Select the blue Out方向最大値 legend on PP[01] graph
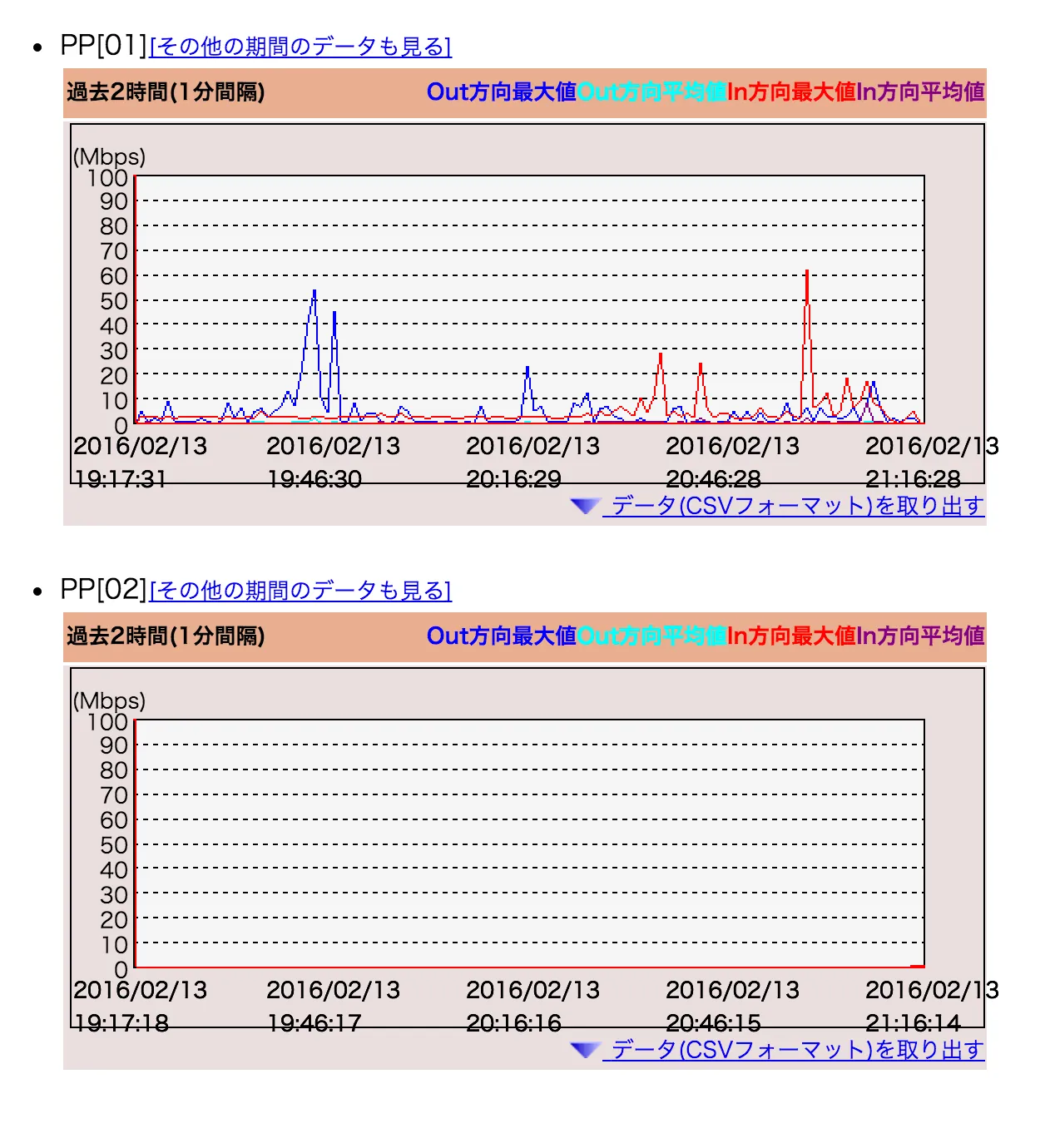The image size is (1050, 1148). [x=500, y=93]
